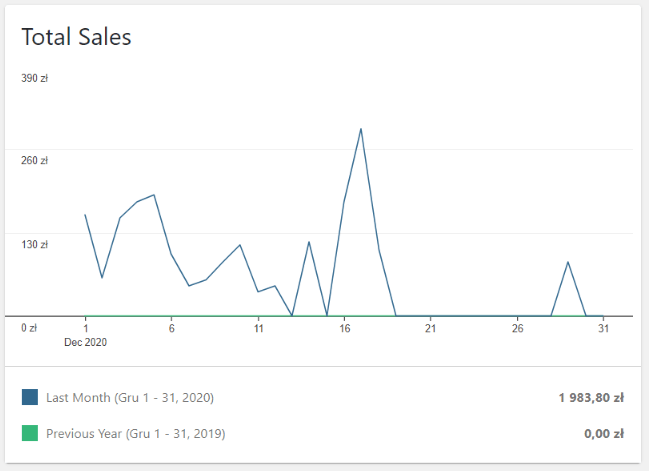The height and width of the screenshot is (471, 649).
Task: Click the 0,00 zł previous year total
Action: tap(604, 433)
